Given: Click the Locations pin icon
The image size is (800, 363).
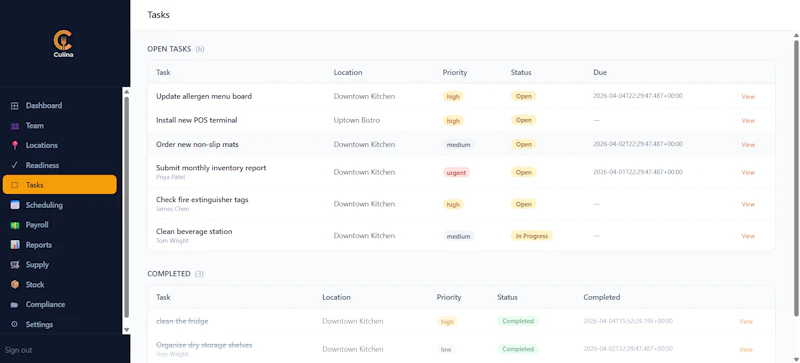Looking at the screenshot, I should (x=14, y=146).
